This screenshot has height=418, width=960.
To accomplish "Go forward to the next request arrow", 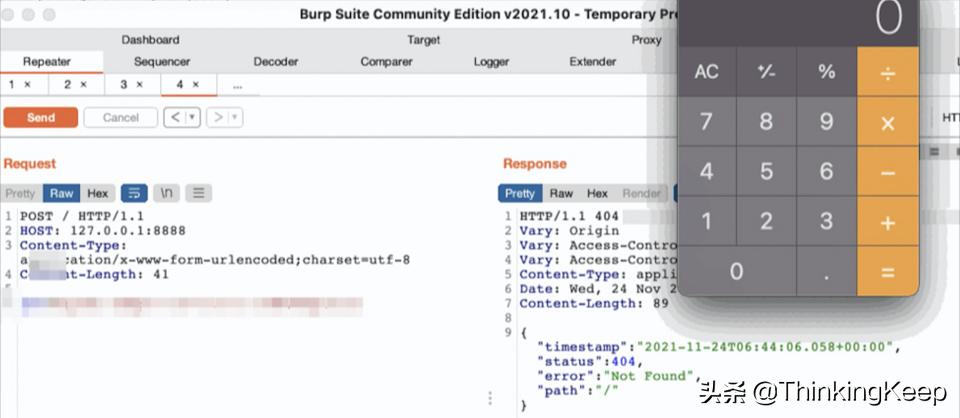I will pos(217,118).
